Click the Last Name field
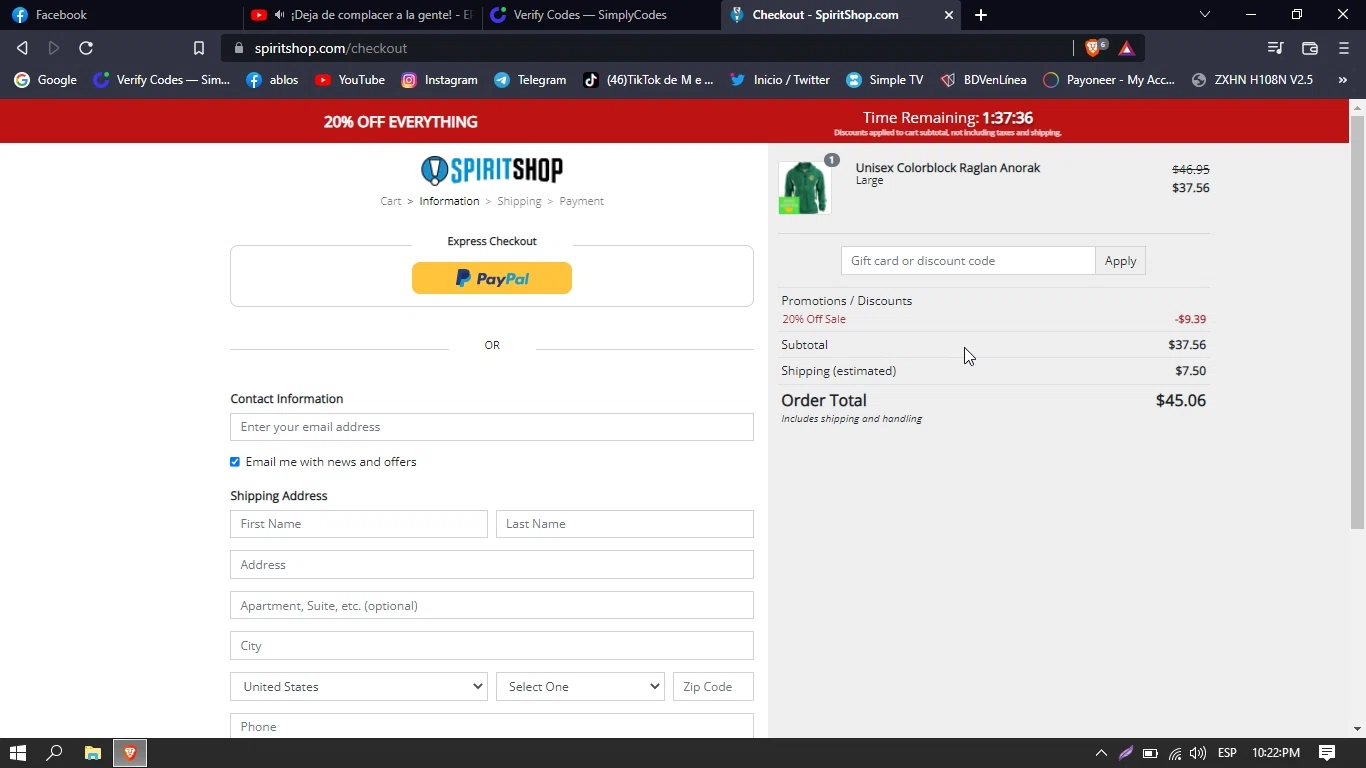 [625, 524]
